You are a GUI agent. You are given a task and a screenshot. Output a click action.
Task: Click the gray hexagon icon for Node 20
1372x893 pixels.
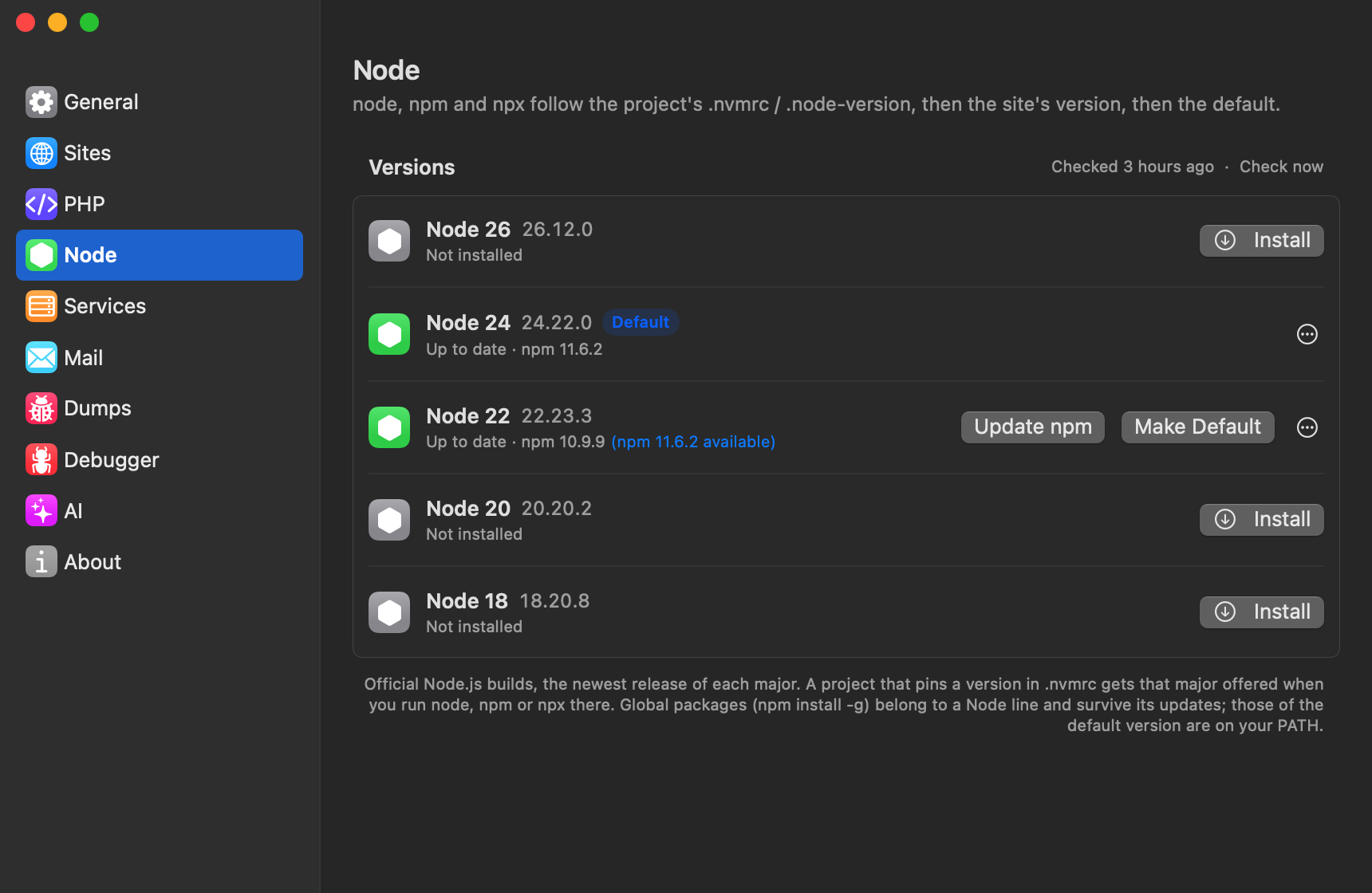389,520
